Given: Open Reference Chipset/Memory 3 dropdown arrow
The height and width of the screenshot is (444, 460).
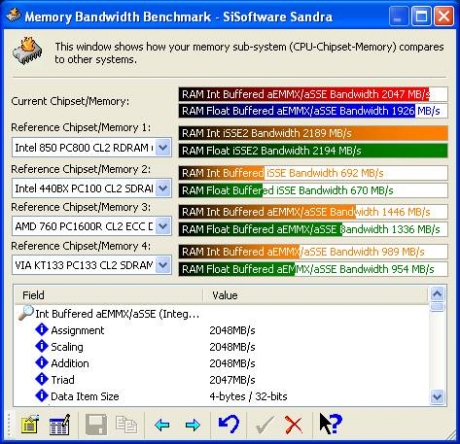Looking at the screenshot, I should 163,226.
